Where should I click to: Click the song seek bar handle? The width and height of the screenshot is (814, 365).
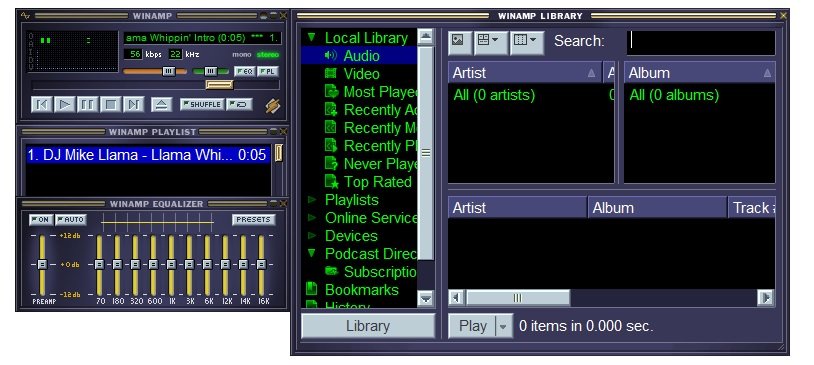[219, 85]
